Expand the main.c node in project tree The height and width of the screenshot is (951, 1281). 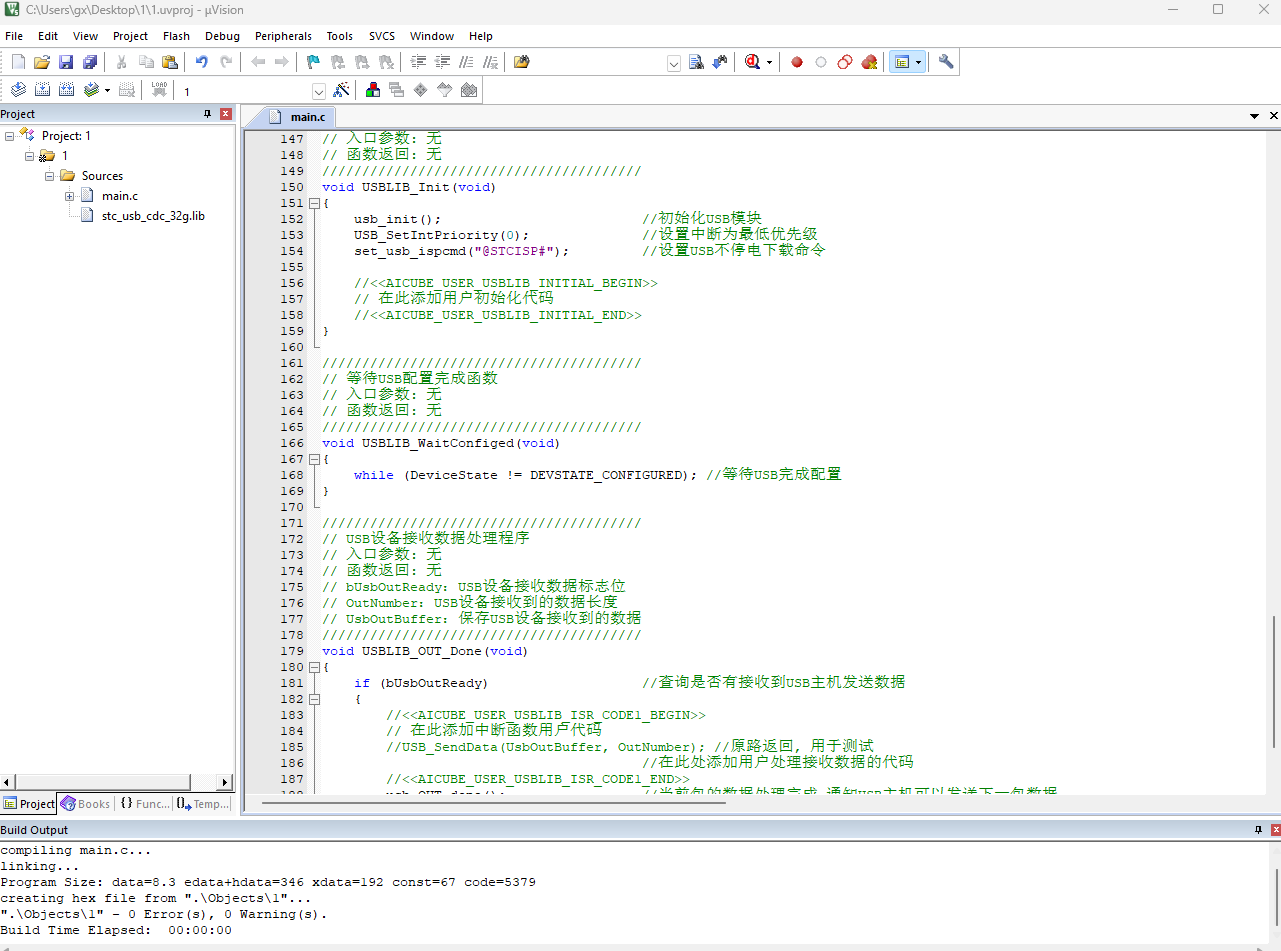point(70,196)
